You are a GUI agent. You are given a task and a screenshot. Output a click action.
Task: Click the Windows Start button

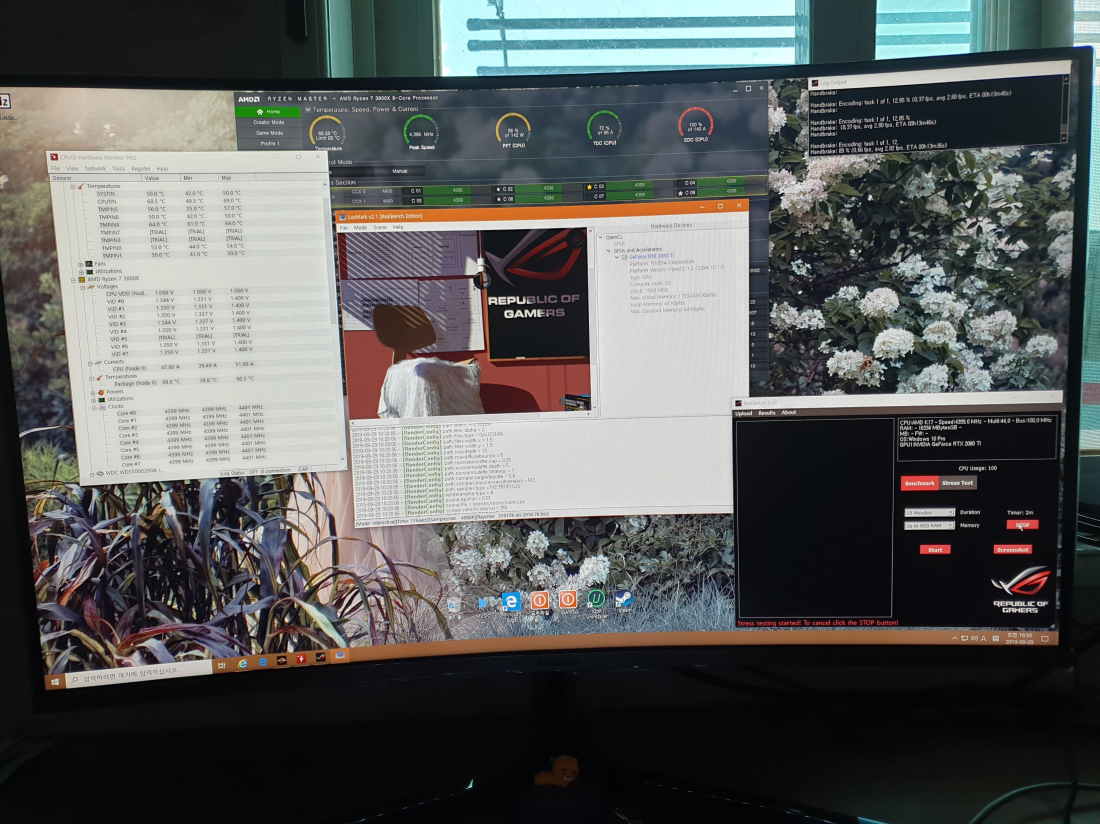coord(54,681)
